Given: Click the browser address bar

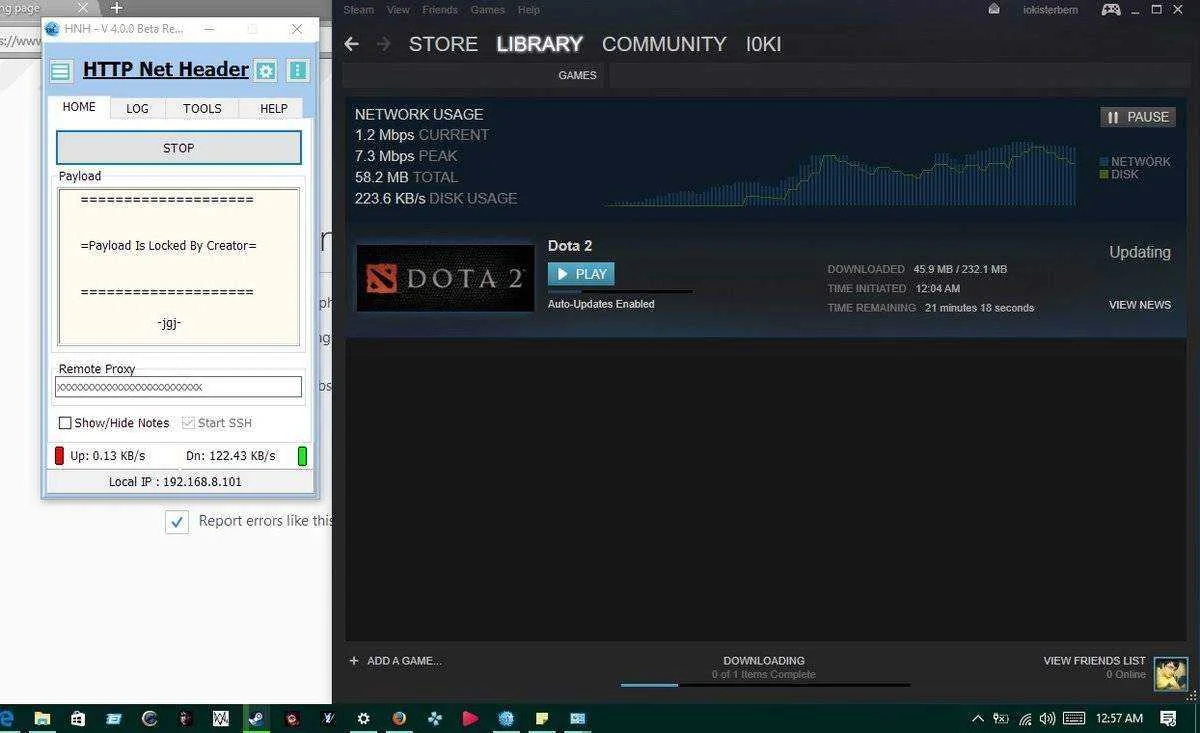Looking at the screenshot, I should click(21, 41).
